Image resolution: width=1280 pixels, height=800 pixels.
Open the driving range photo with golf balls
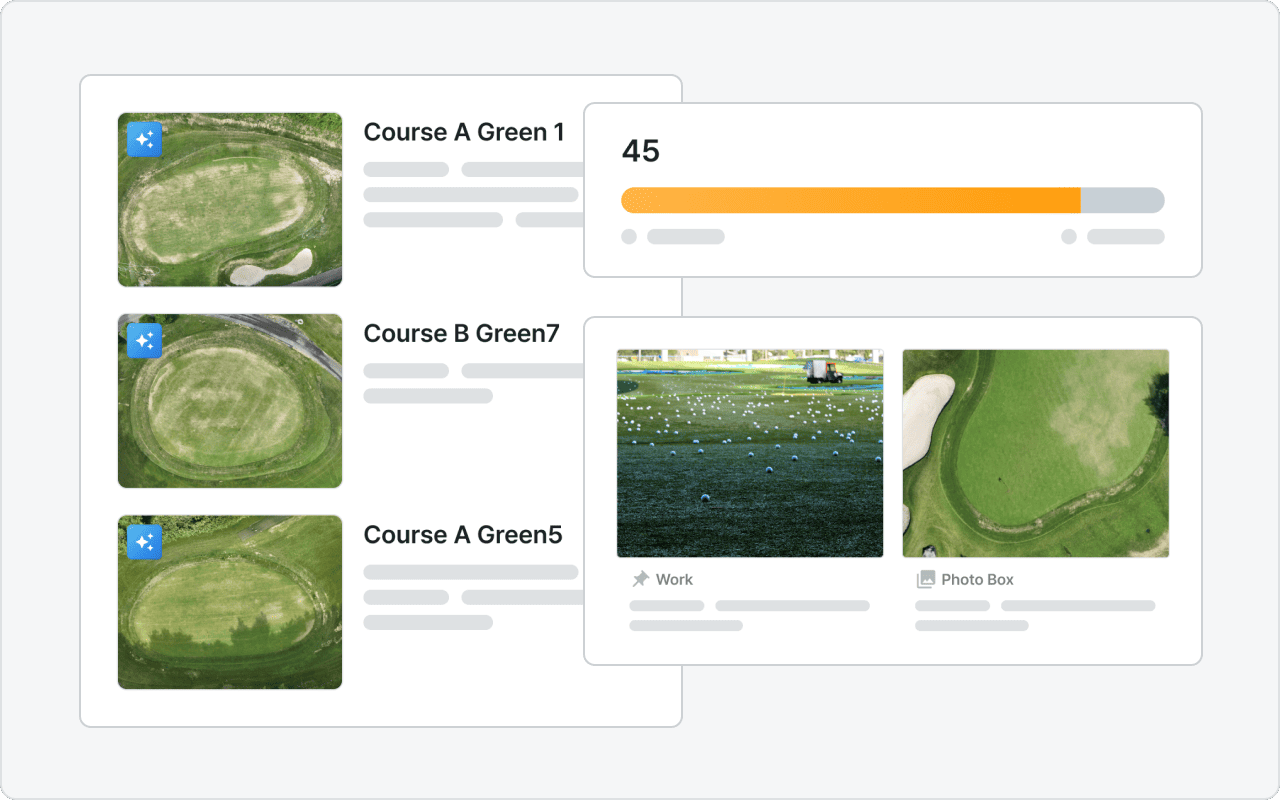pos(750,453)
